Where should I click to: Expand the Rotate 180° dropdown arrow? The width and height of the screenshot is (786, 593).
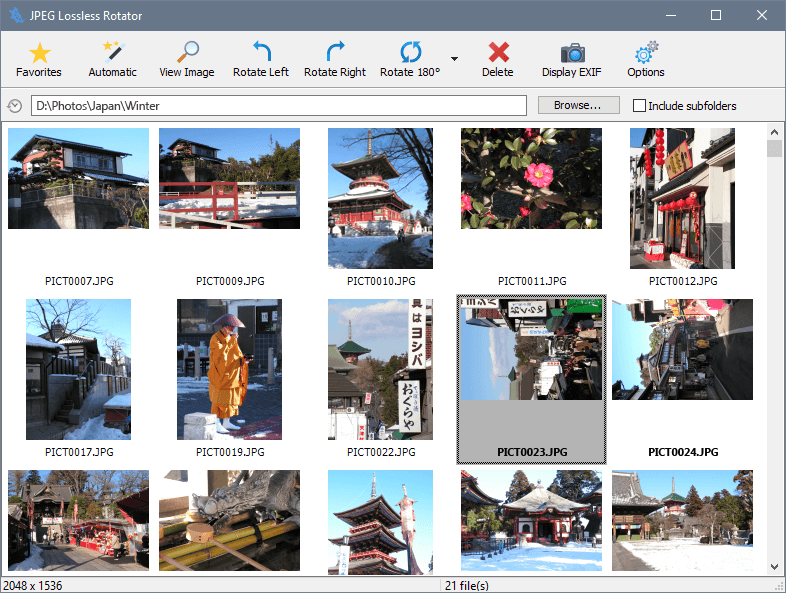(x=455, y=60)
